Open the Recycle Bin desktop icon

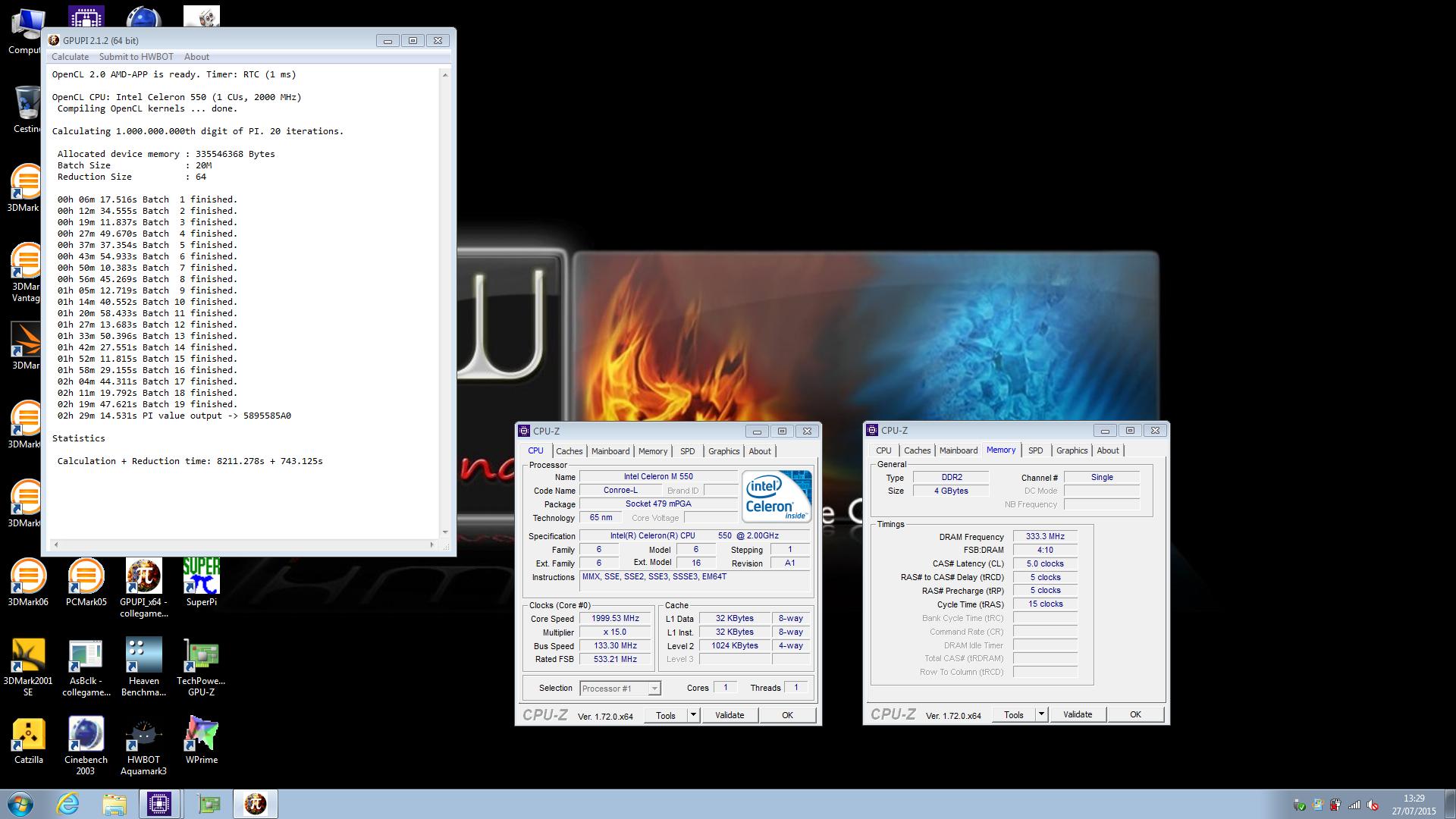click(27, 109)
